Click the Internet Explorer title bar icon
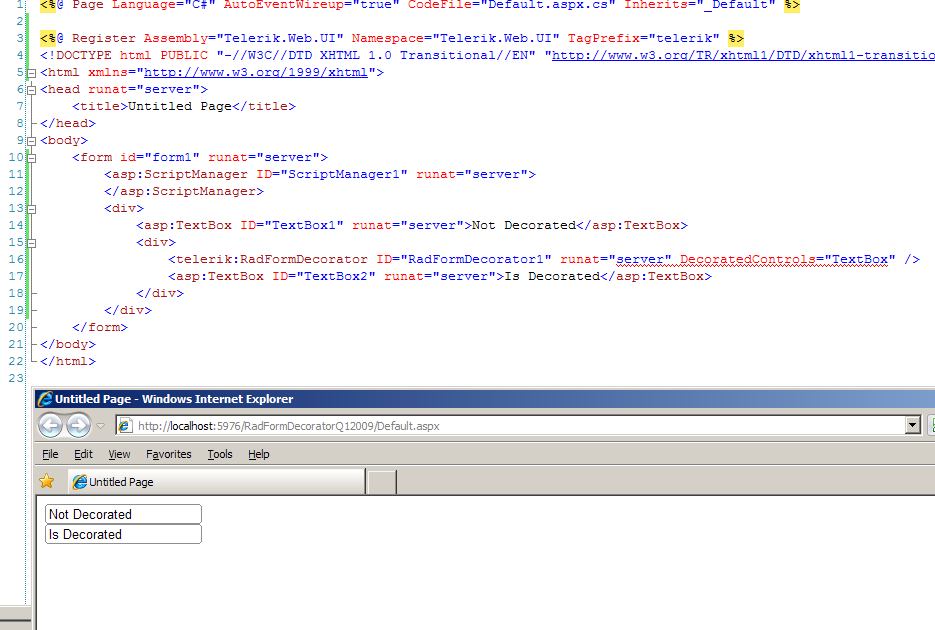Viewport: 935px width, 630px height. pos(45,399)
